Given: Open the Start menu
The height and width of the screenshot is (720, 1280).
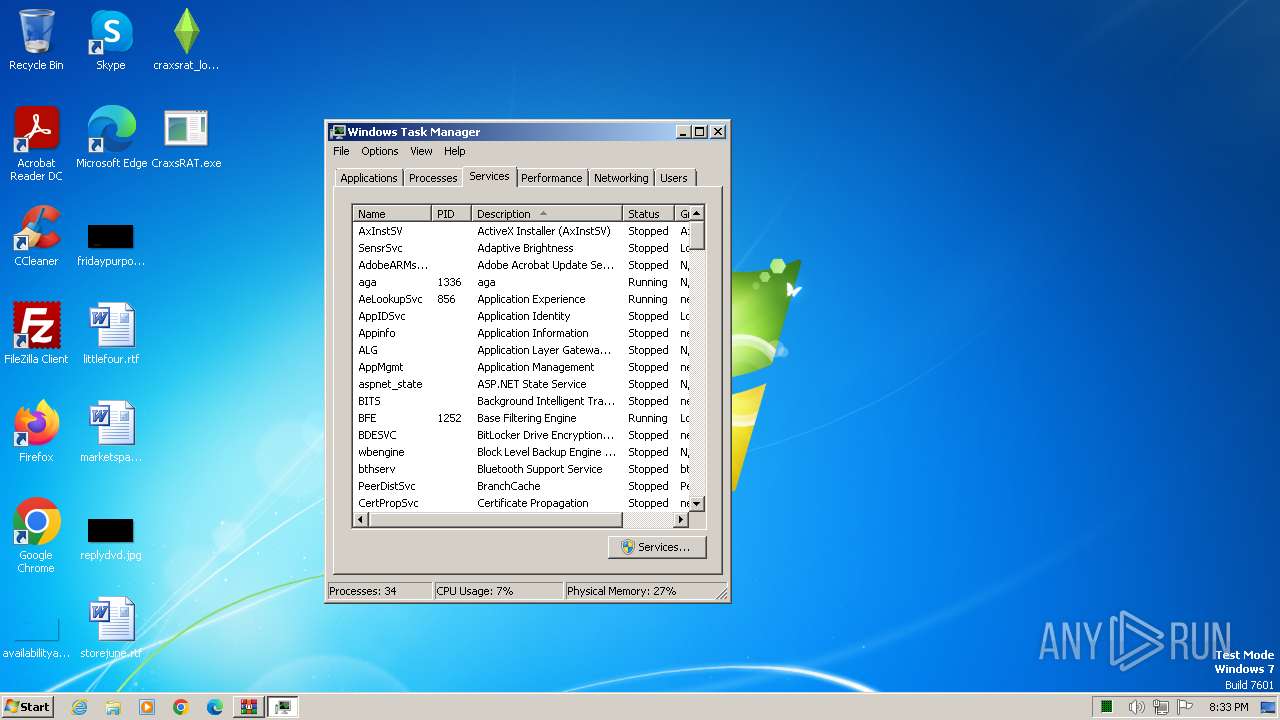Looking at the screenshot, I should point(28,707).
